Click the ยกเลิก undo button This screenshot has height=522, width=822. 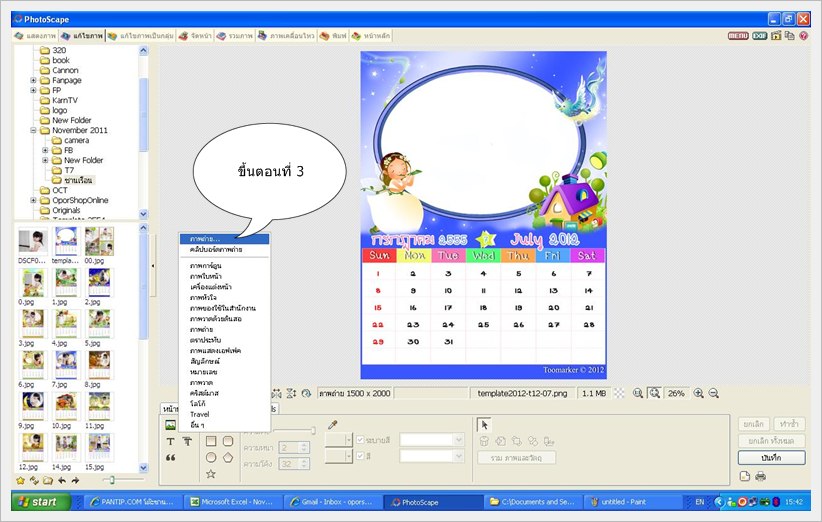[x=754, y=424]
